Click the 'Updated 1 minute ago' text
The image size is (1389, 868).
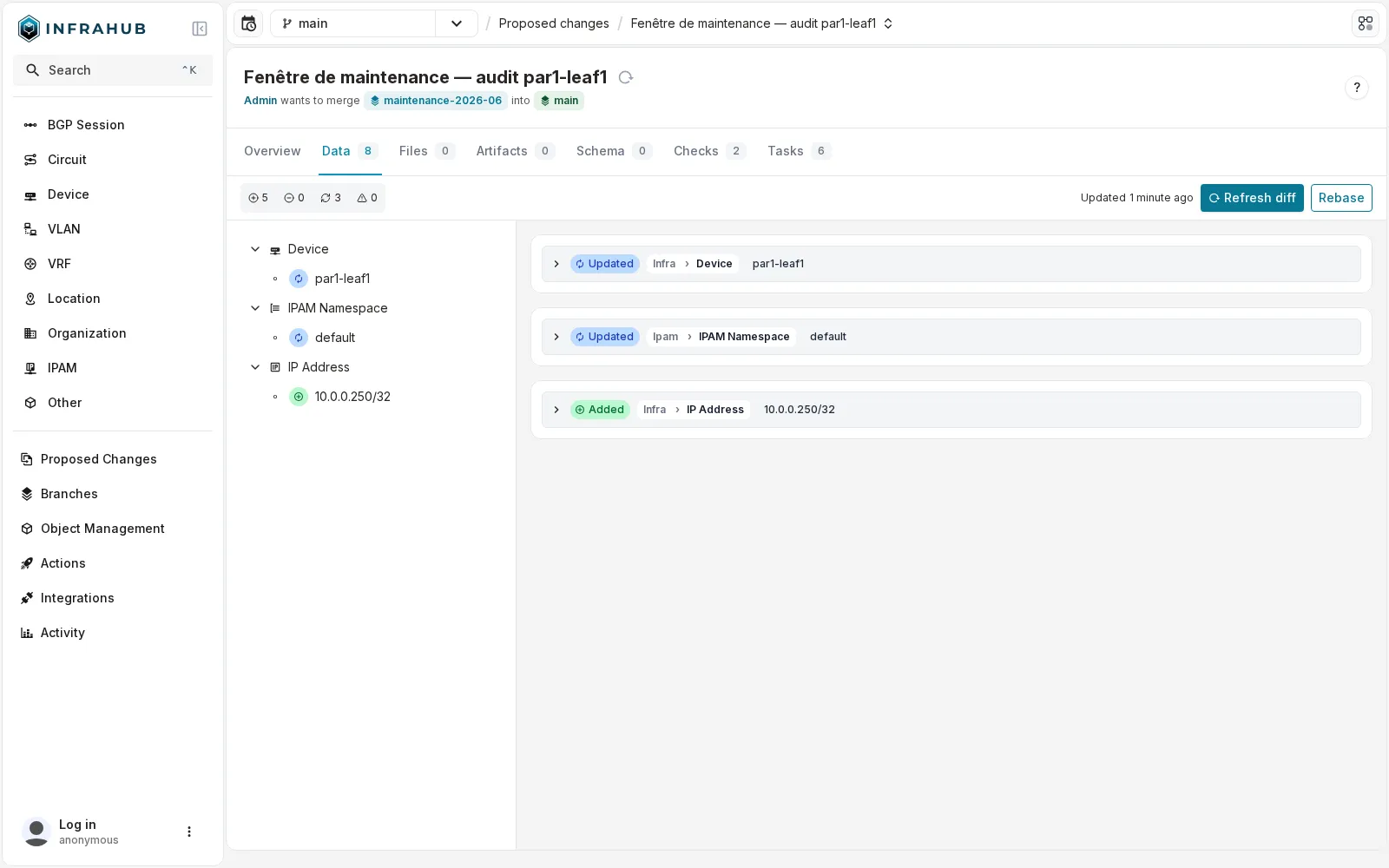pyautogui.click(x=1136, y=198)
